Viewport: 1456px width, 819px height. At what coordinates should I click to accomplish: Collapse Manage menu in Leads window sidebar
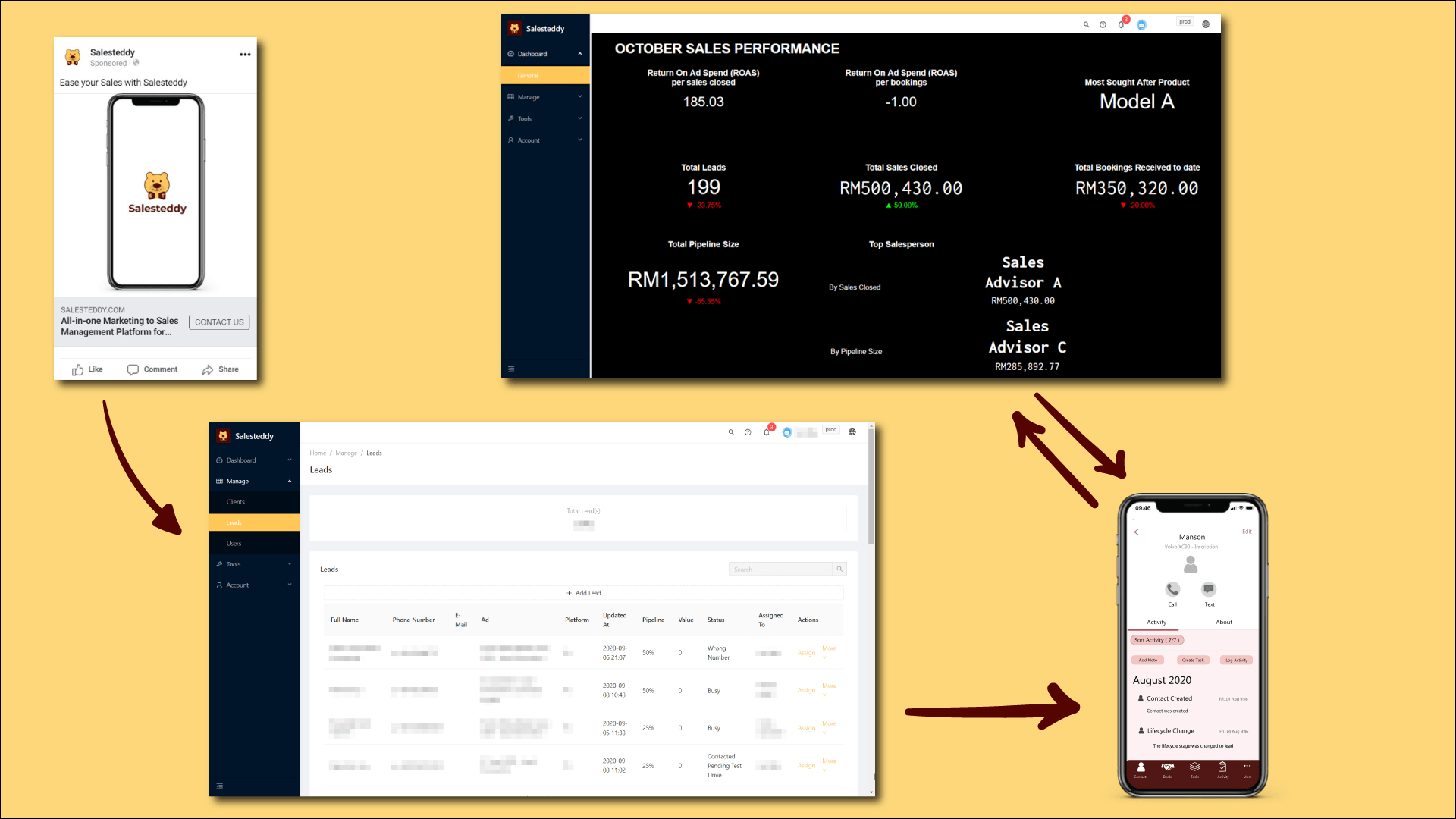(x=254, y=481)
